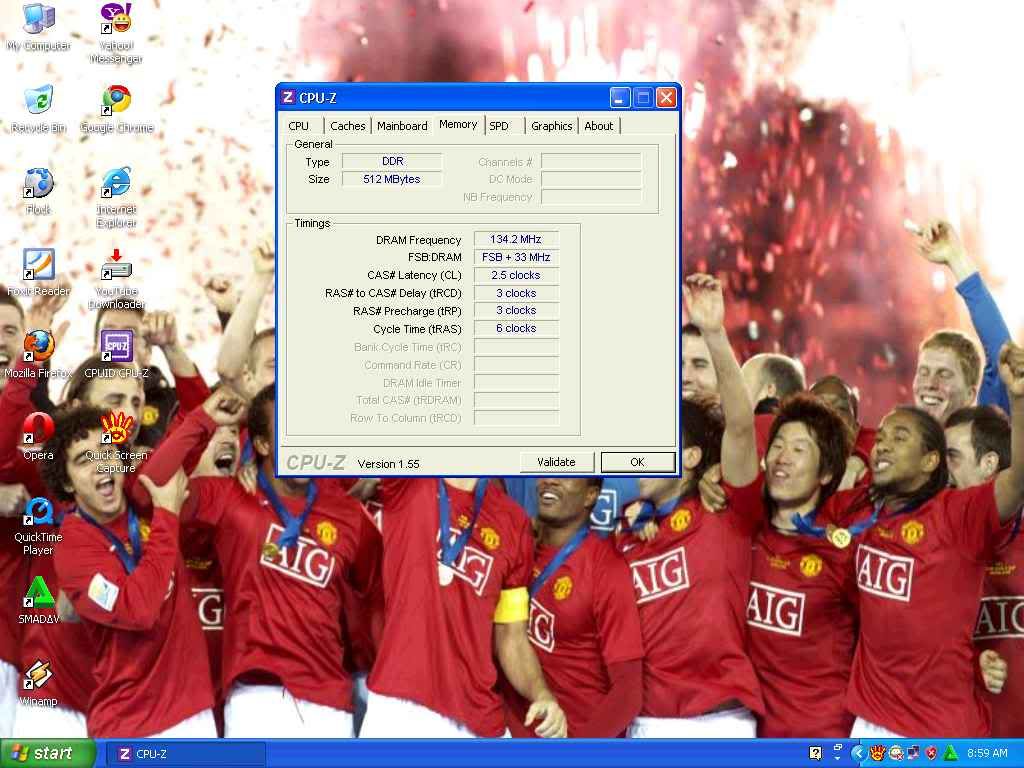Expand hidden tray icons with the arrow
The image size is (1024, 768).
(x=858, y=753)
